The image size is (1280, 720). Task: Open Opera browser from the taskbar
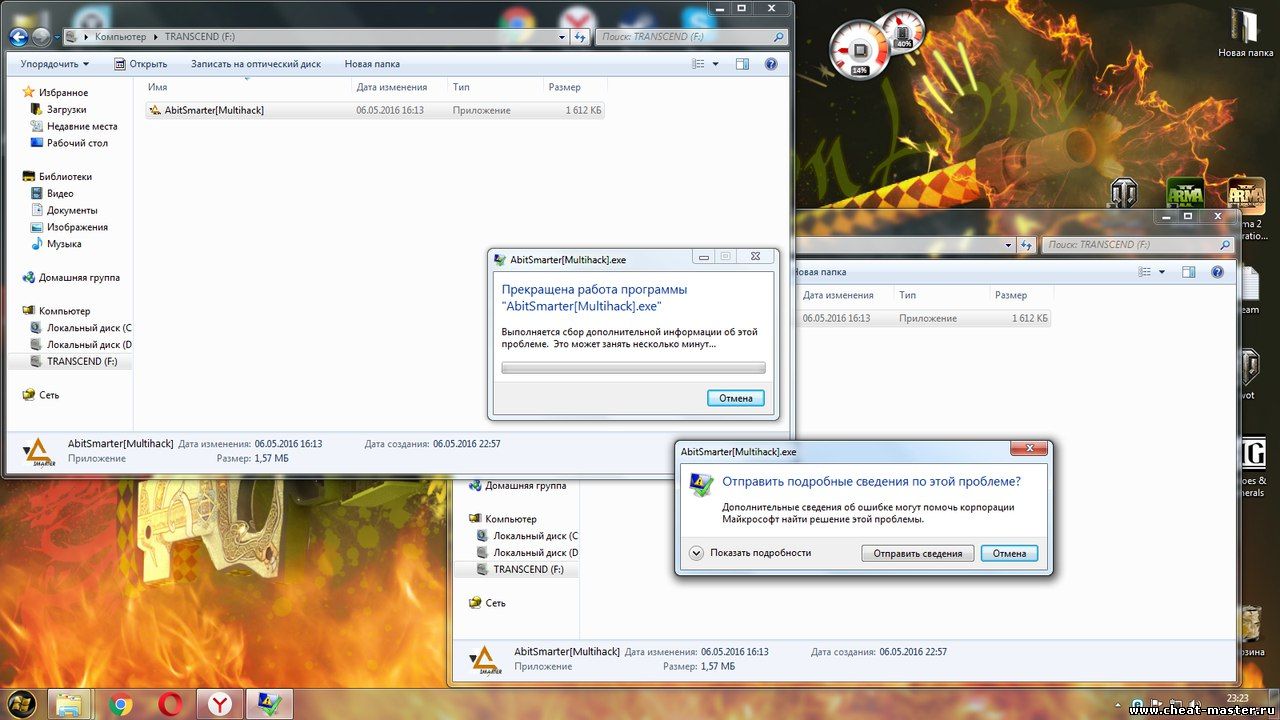170,704
